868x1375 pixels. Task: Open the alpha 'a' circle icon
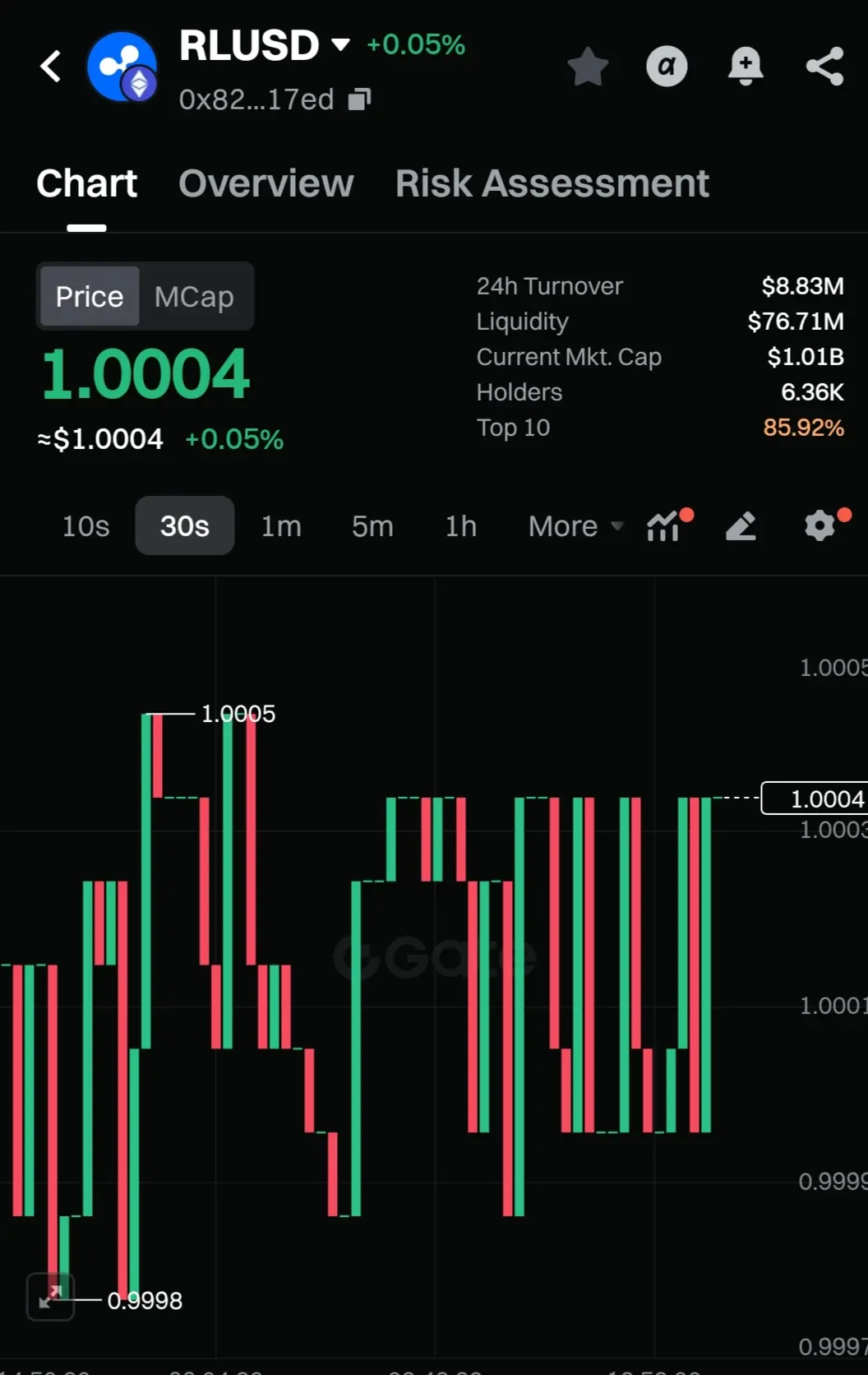pos(667,66)
